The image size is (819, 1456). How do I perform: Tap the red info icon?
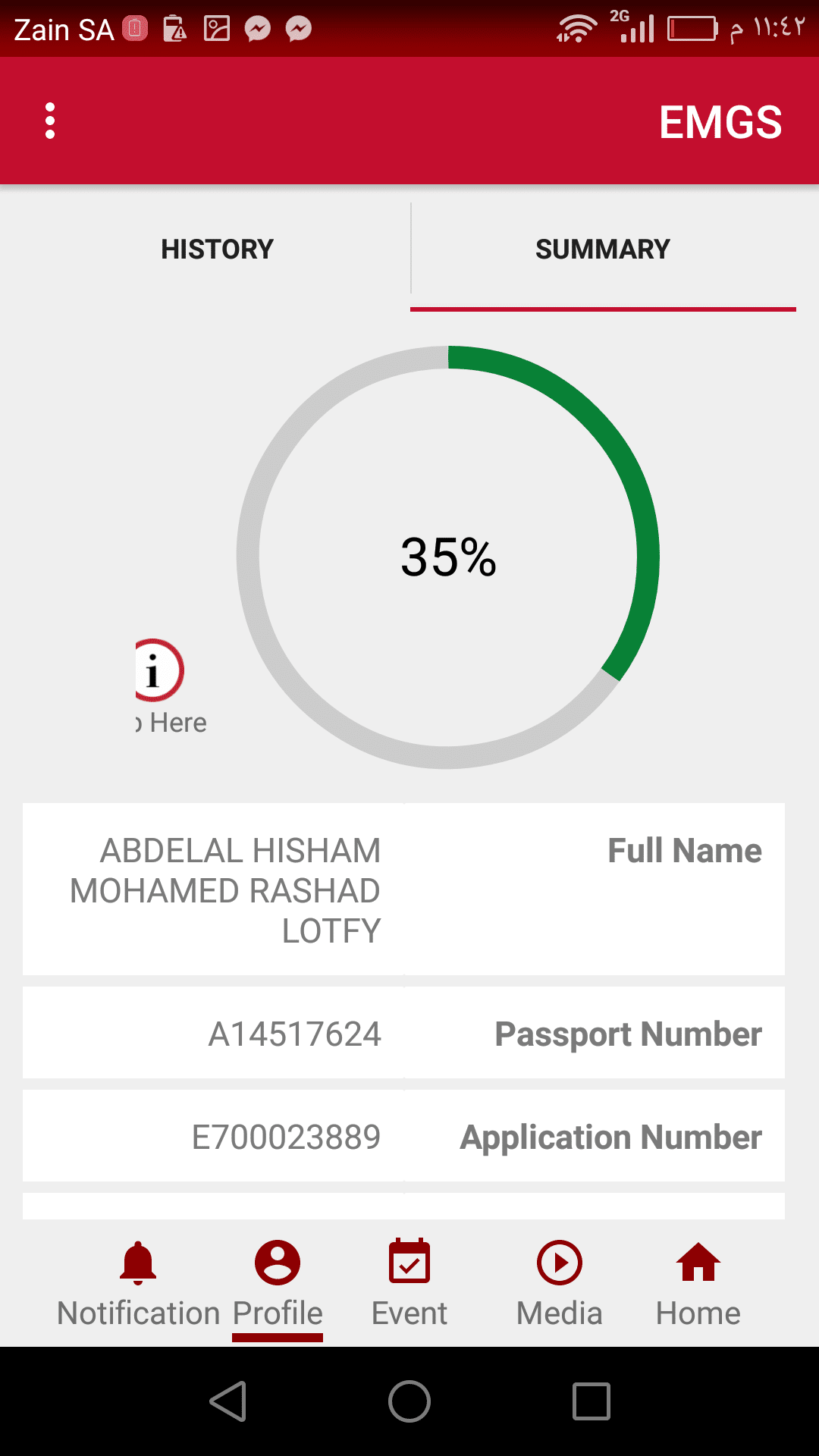point(158,671)
